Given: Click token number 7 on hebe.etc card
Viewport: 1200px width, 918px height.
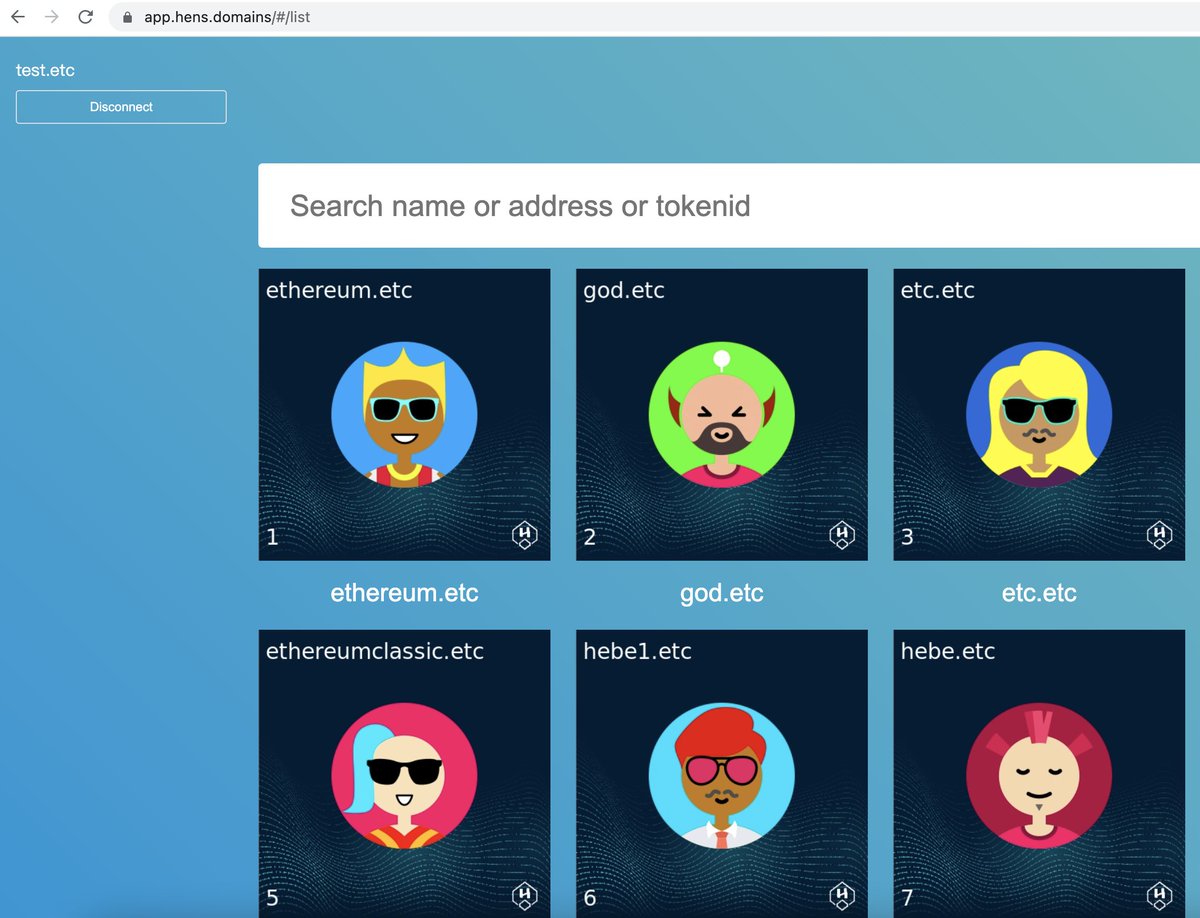Looking at the screenshot, I should coord(907,898).
